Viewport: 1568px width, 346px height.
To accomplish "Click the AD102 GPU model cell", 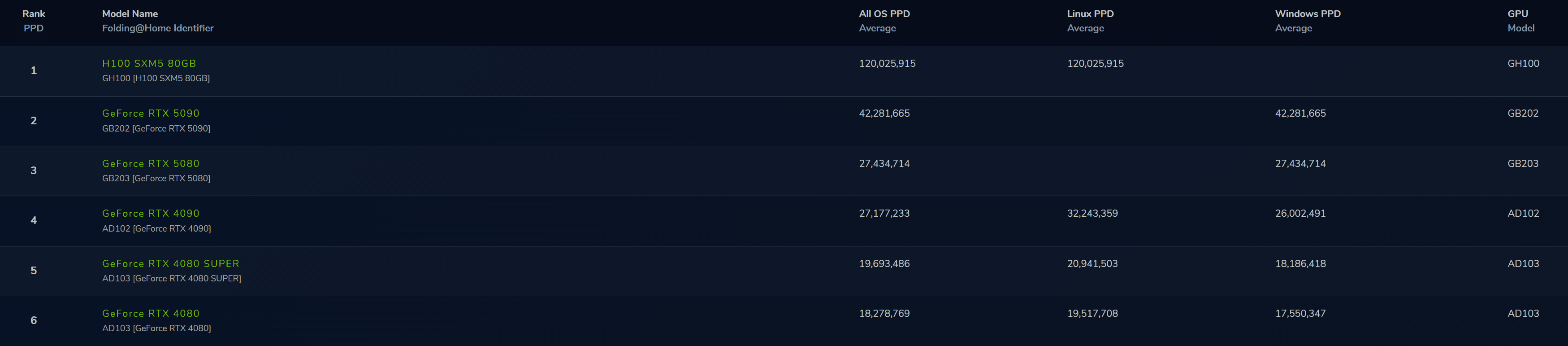I will (1523, 213).
